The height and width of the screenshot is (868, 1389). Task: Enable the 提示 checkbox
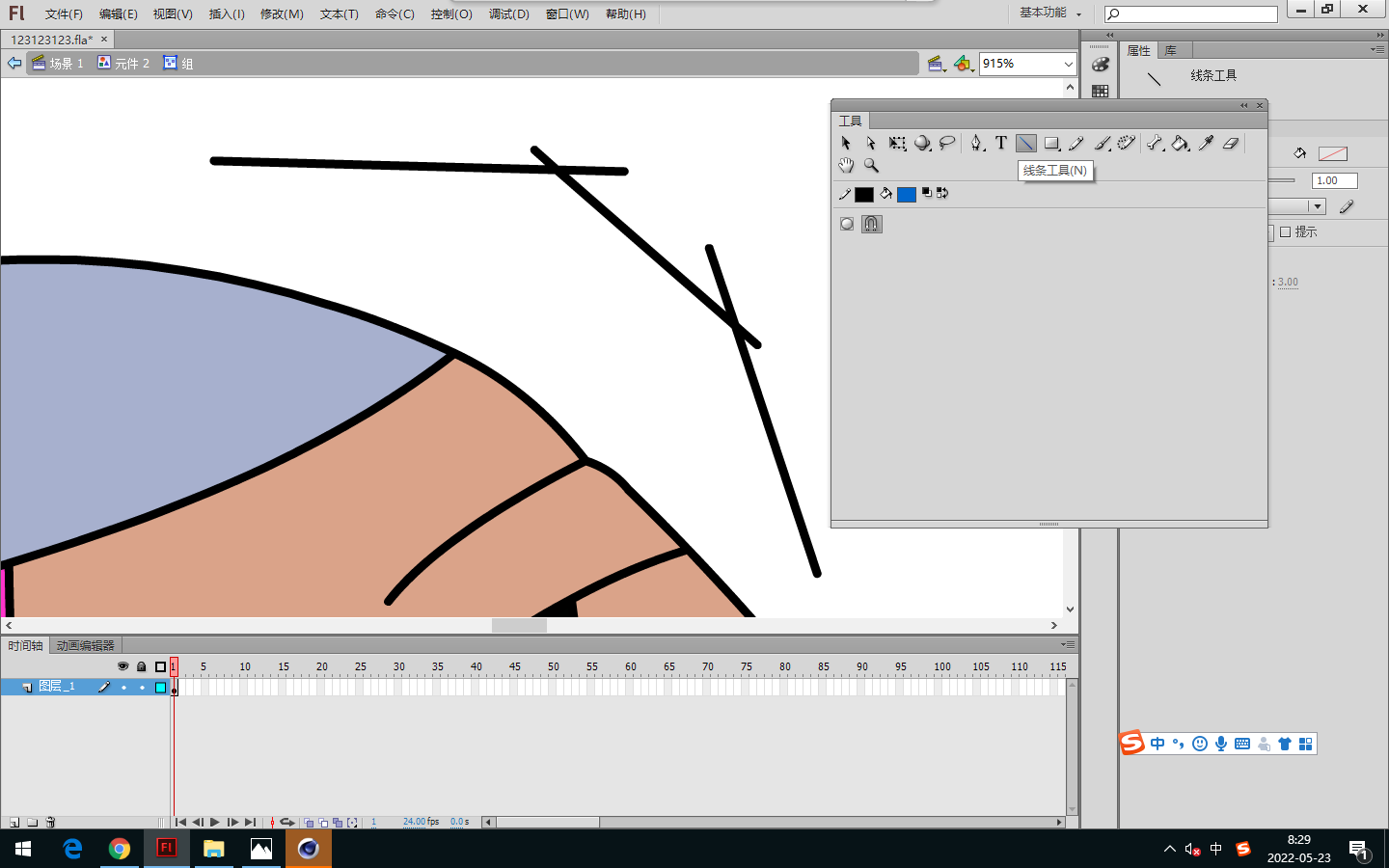pyautogui.click(x=1285, y=232)
